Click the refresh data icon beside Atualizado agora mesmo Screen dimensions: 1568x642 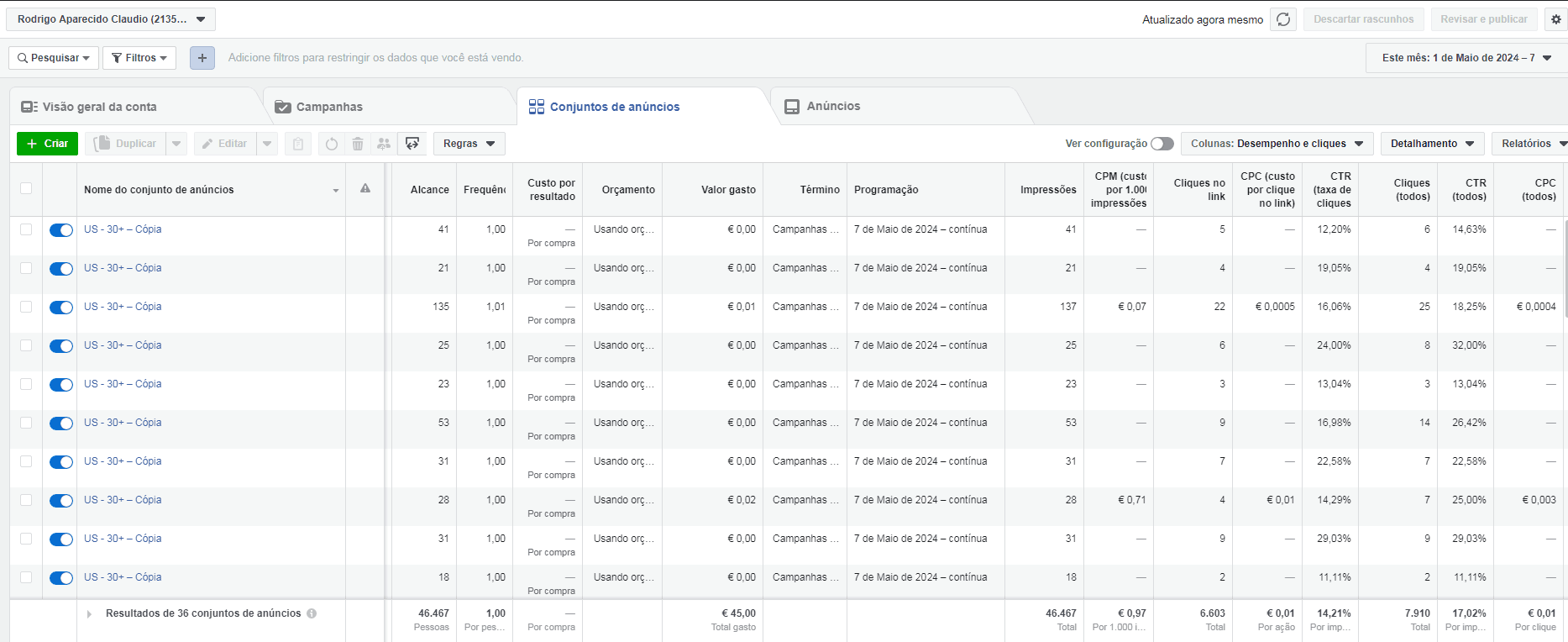1283,19
